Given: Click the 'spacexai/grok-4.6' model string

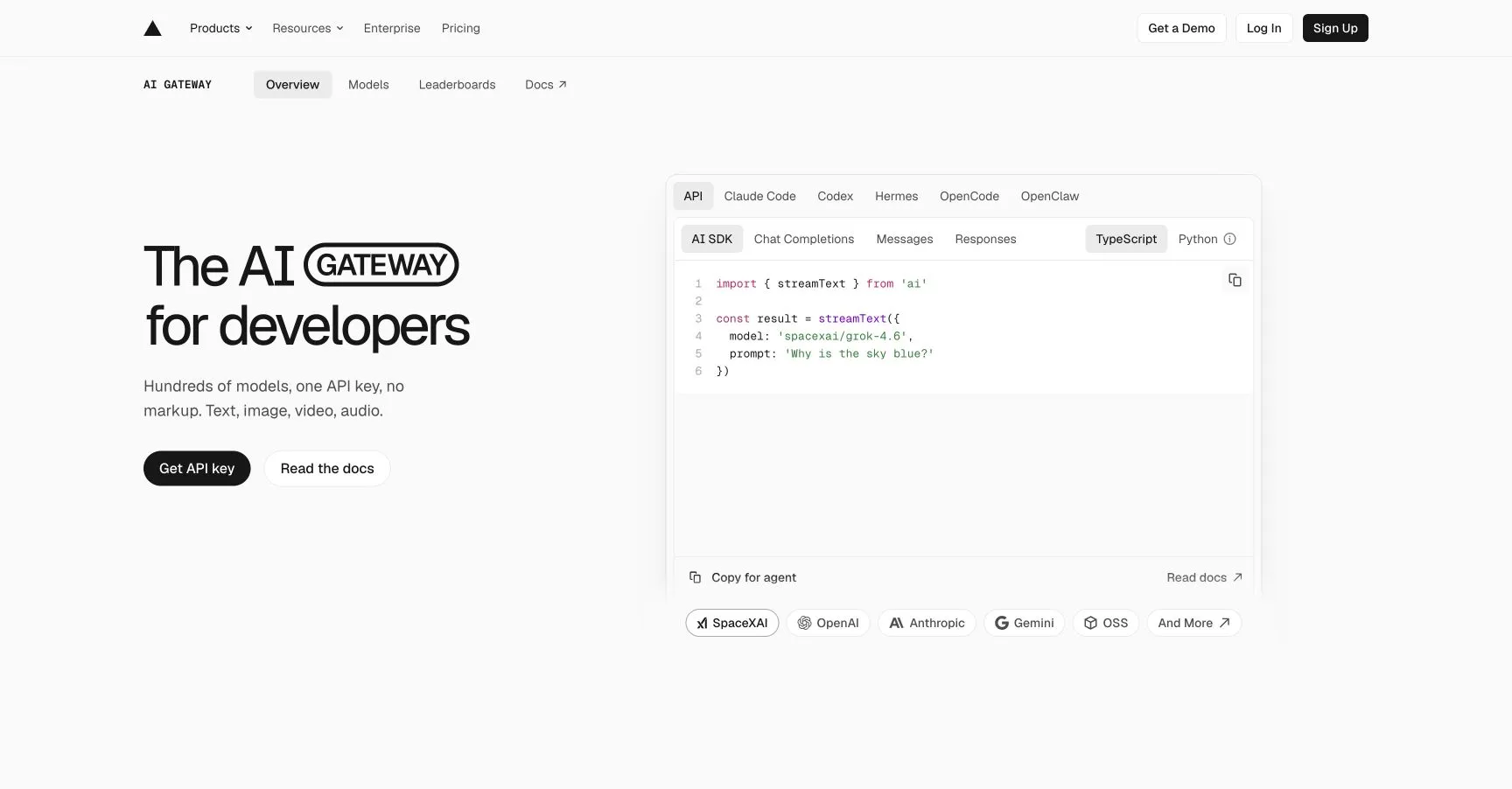Looking at the screenshot, I should 842,336.
